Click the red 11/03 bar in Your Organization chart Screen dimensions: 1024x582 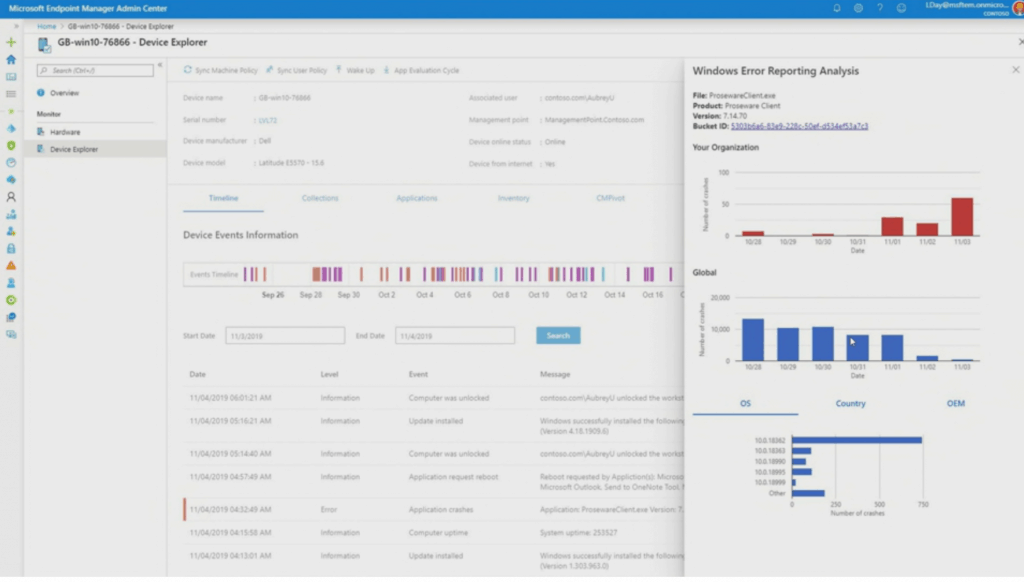click(962, 217)
